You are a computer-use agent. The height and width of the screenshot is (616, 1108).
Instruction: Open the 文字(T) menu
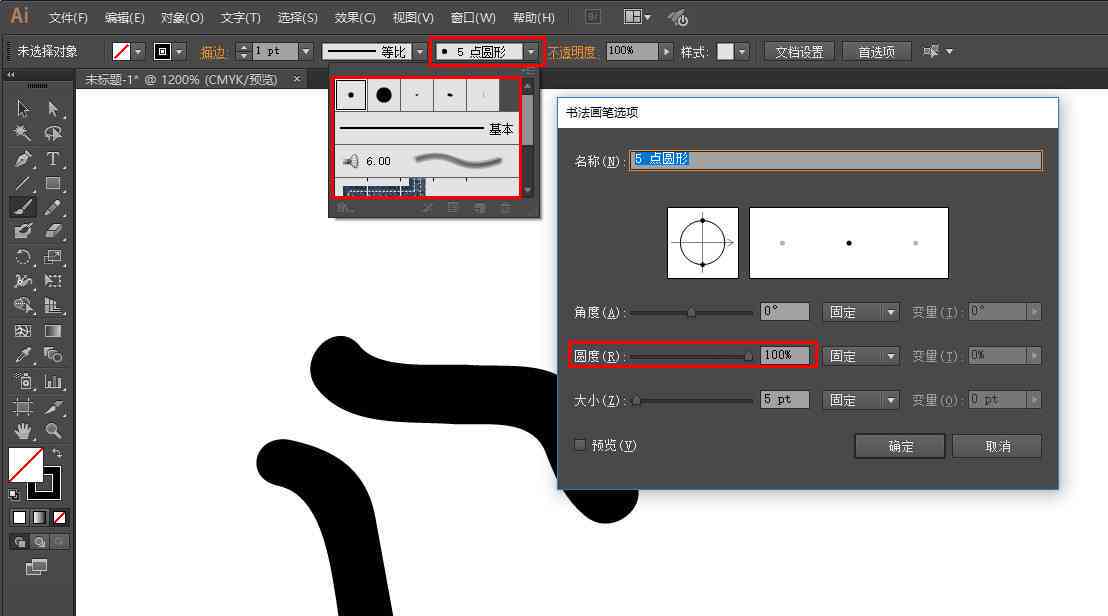click(240, 18)
